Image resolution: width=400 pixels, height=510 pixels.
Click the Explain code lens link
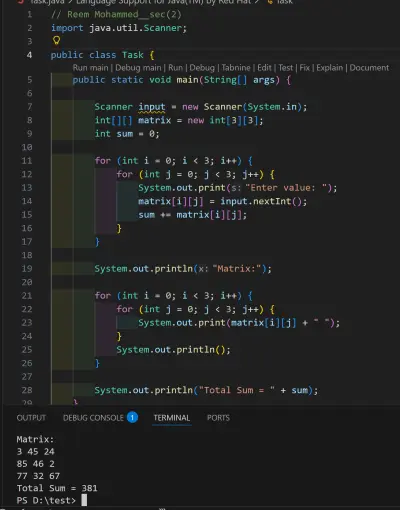coord(329,68)
